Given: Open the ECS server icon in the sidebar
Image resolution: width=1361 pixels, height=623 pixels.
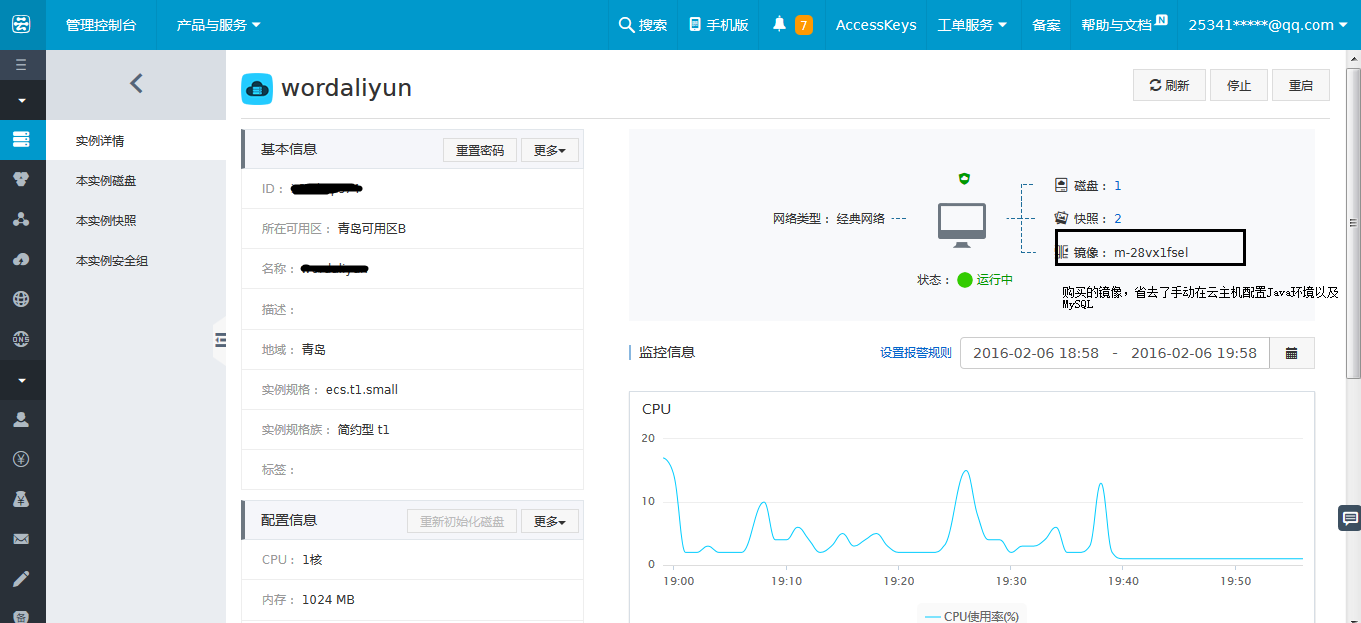Looking at the screenshot, I should pyautogui.click(x=22, y=140).
